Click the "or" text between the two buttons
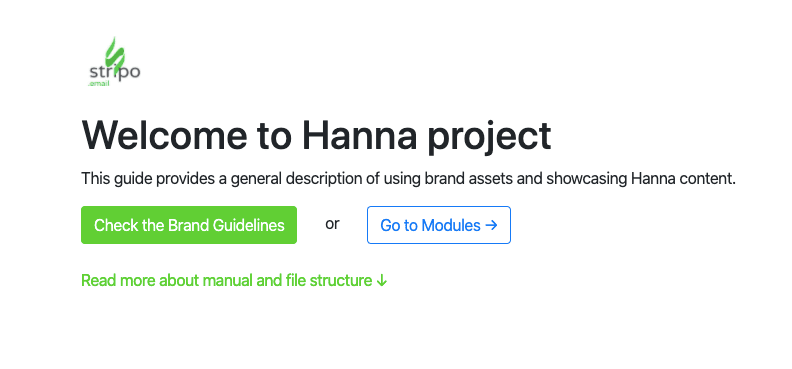The width and height of the screenshot is (792, 369). [x=332, y=224]
